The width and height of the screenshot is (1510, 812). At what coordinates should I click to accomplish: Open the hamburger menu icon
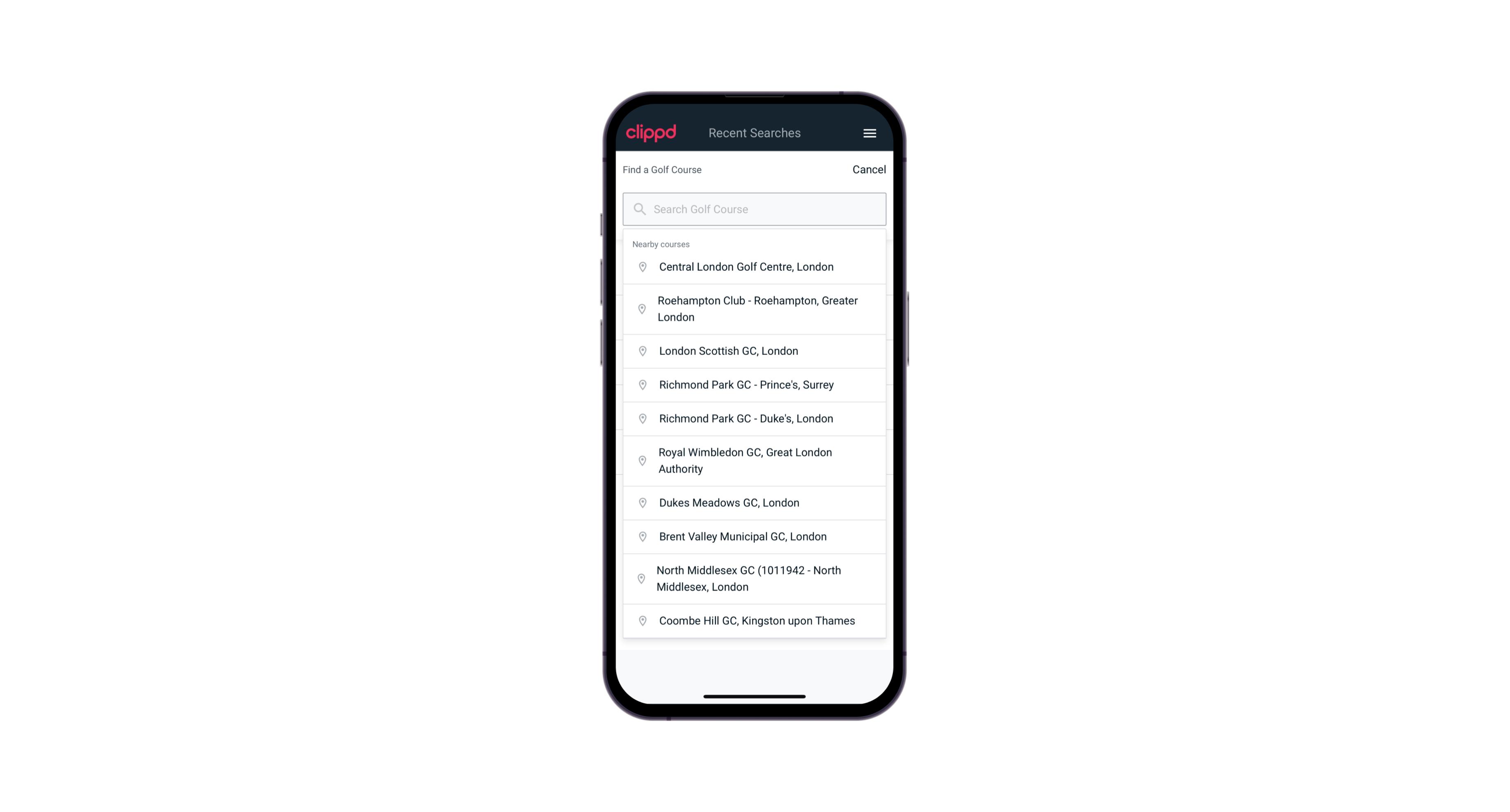click(x=869, y=133)
